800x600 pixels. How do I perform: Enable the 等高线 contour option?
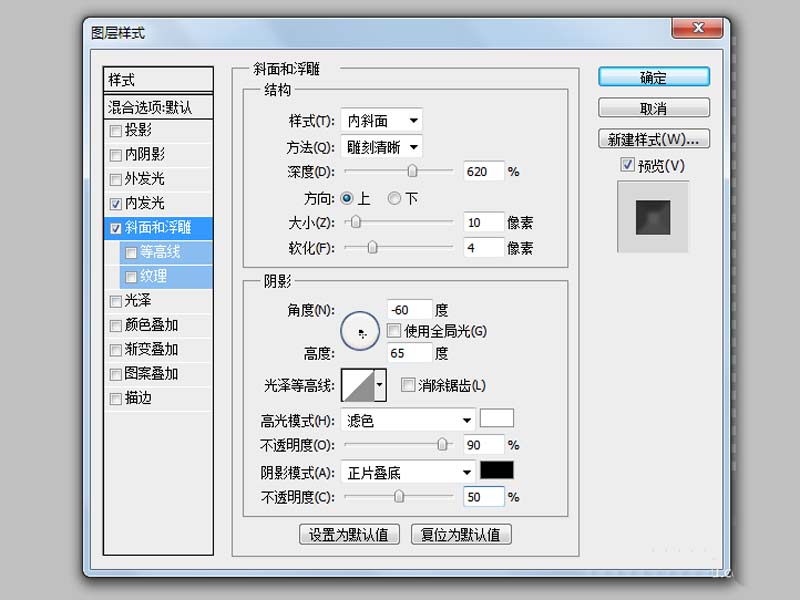[131, 252]
